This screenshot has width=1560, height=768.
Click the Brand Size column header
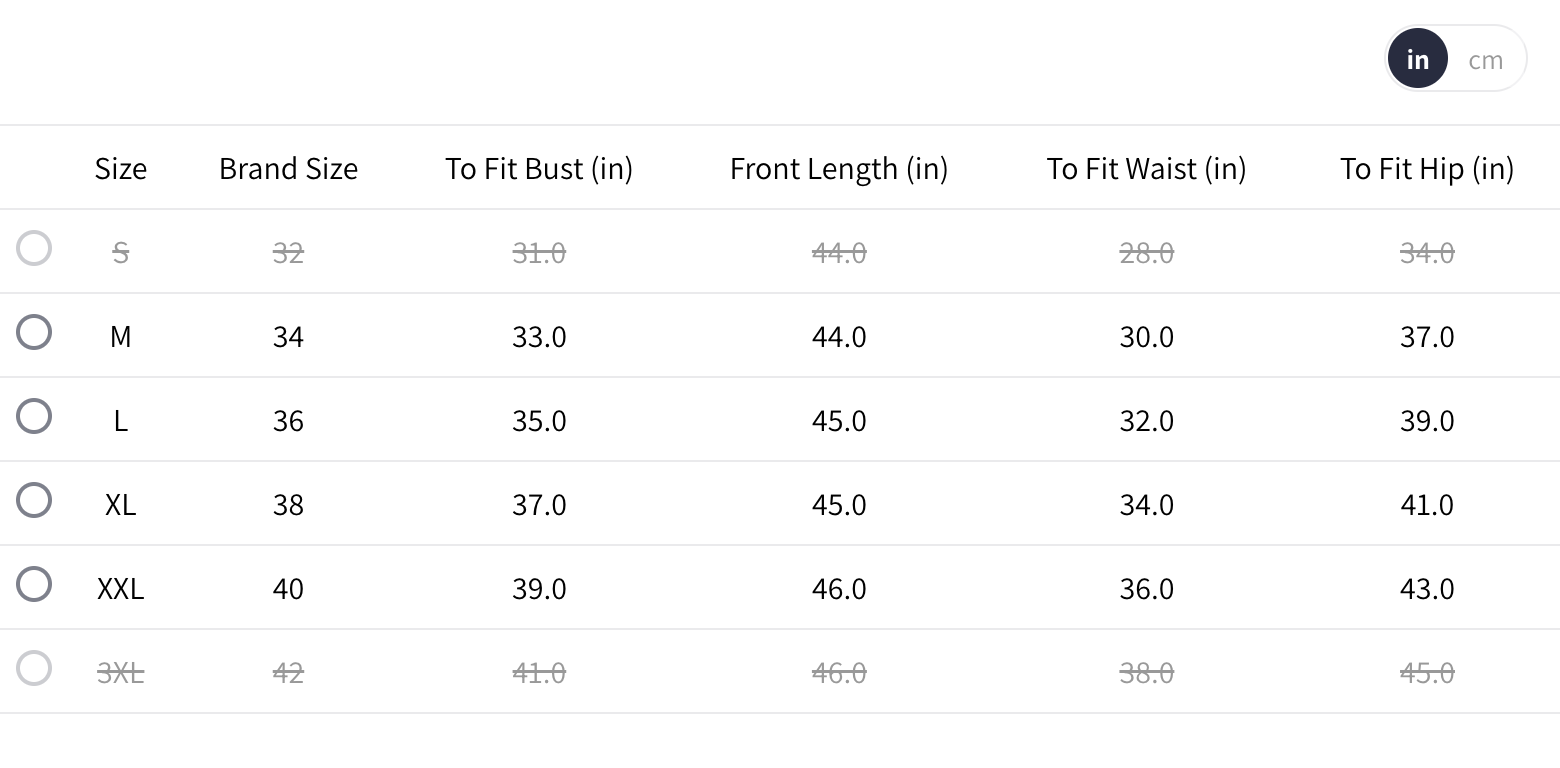point(288,168)
